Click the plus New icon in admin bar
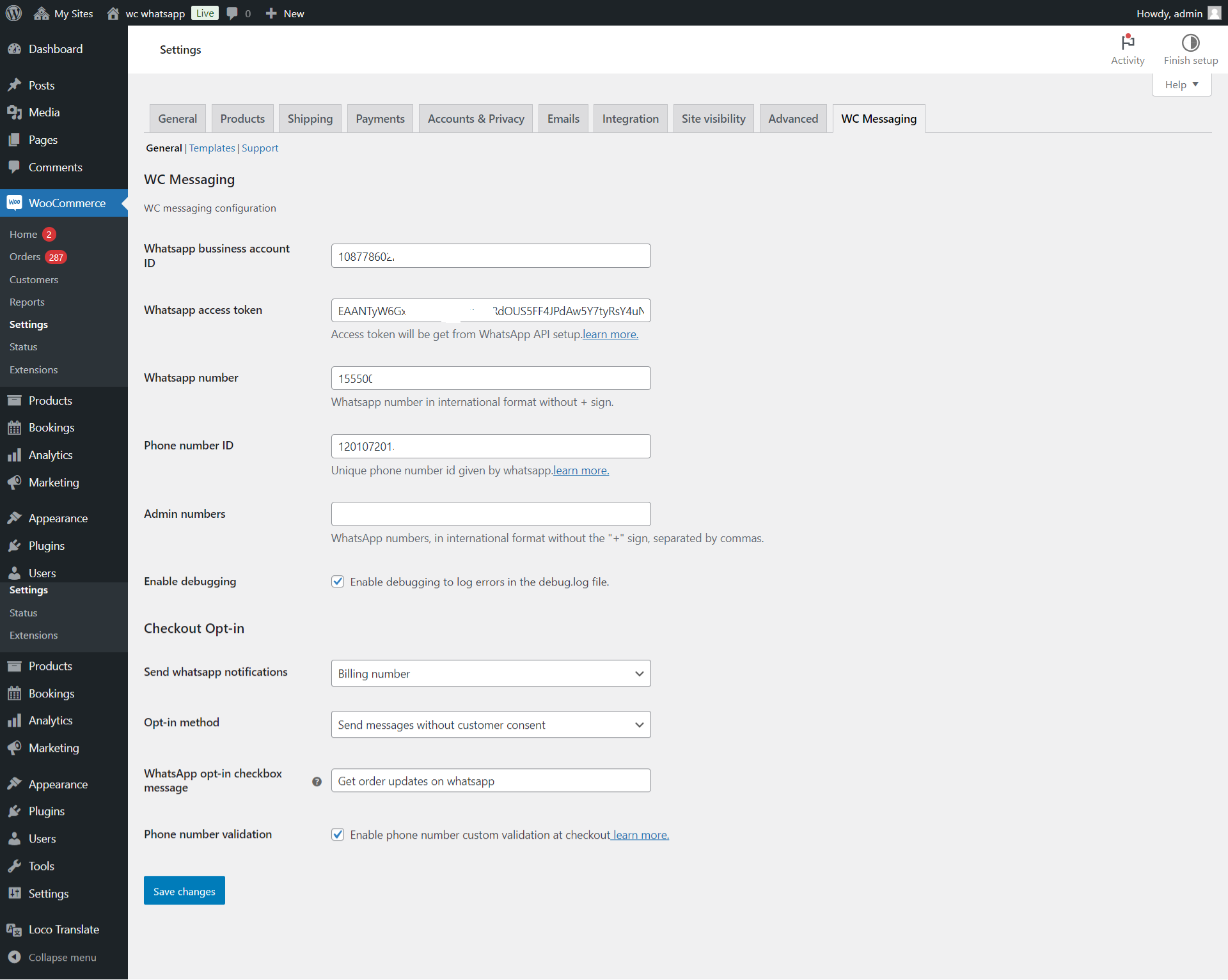Viewport: 1228px width, 980px height. [x=271, y=13]
